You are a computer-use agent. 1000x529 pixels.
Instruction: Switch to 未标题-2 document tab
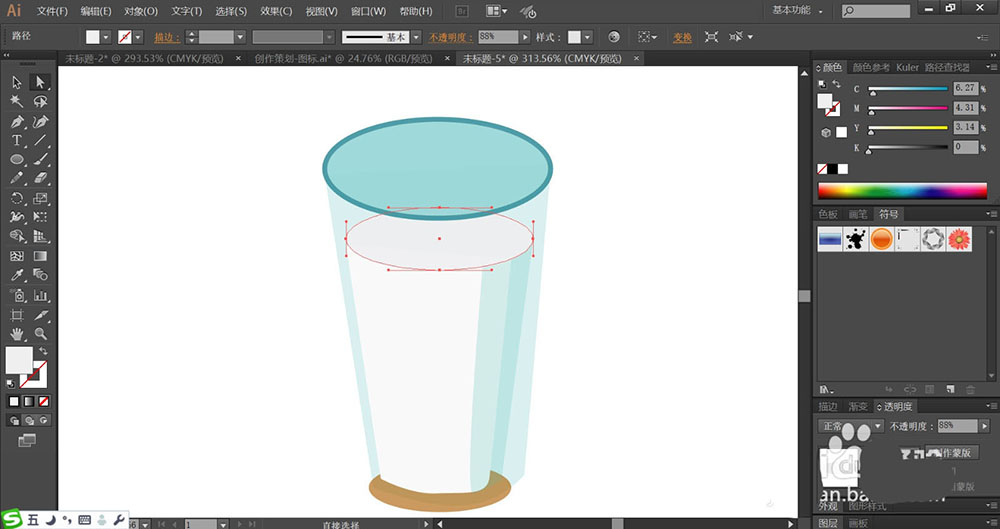[147, 59]
